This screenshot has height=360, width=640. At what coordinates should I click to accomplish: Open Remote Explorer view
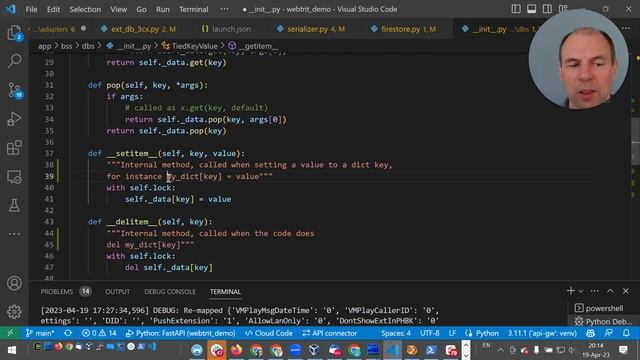[x=14, y=177]
